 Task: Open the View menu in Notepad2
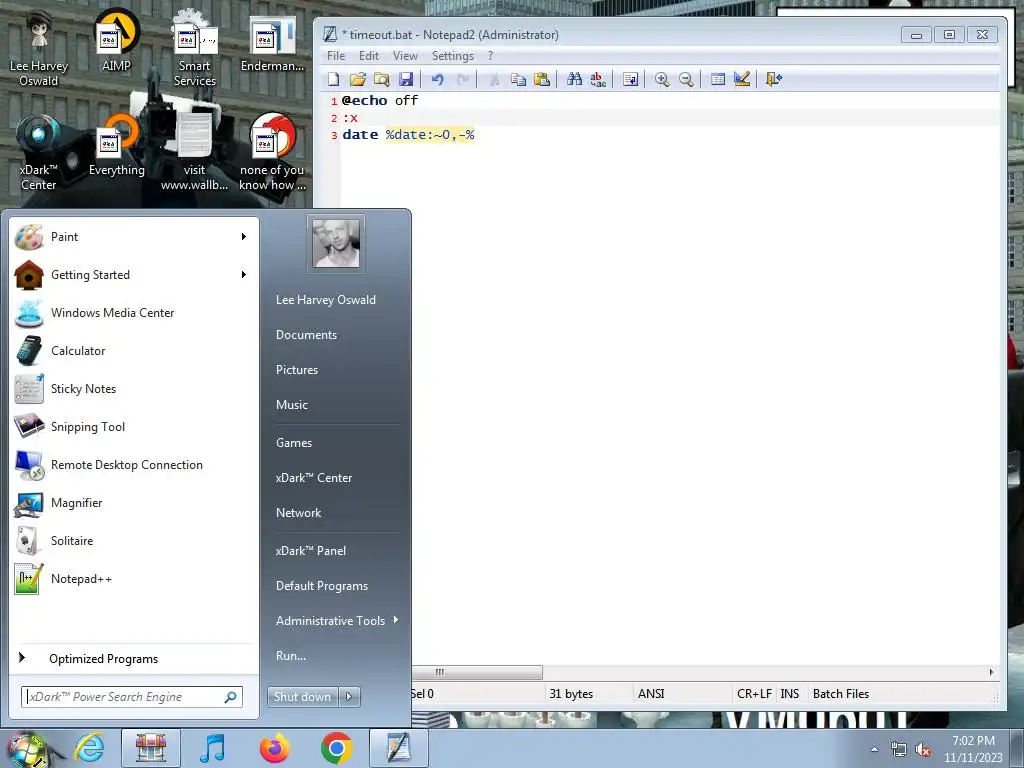click(405, 56)
